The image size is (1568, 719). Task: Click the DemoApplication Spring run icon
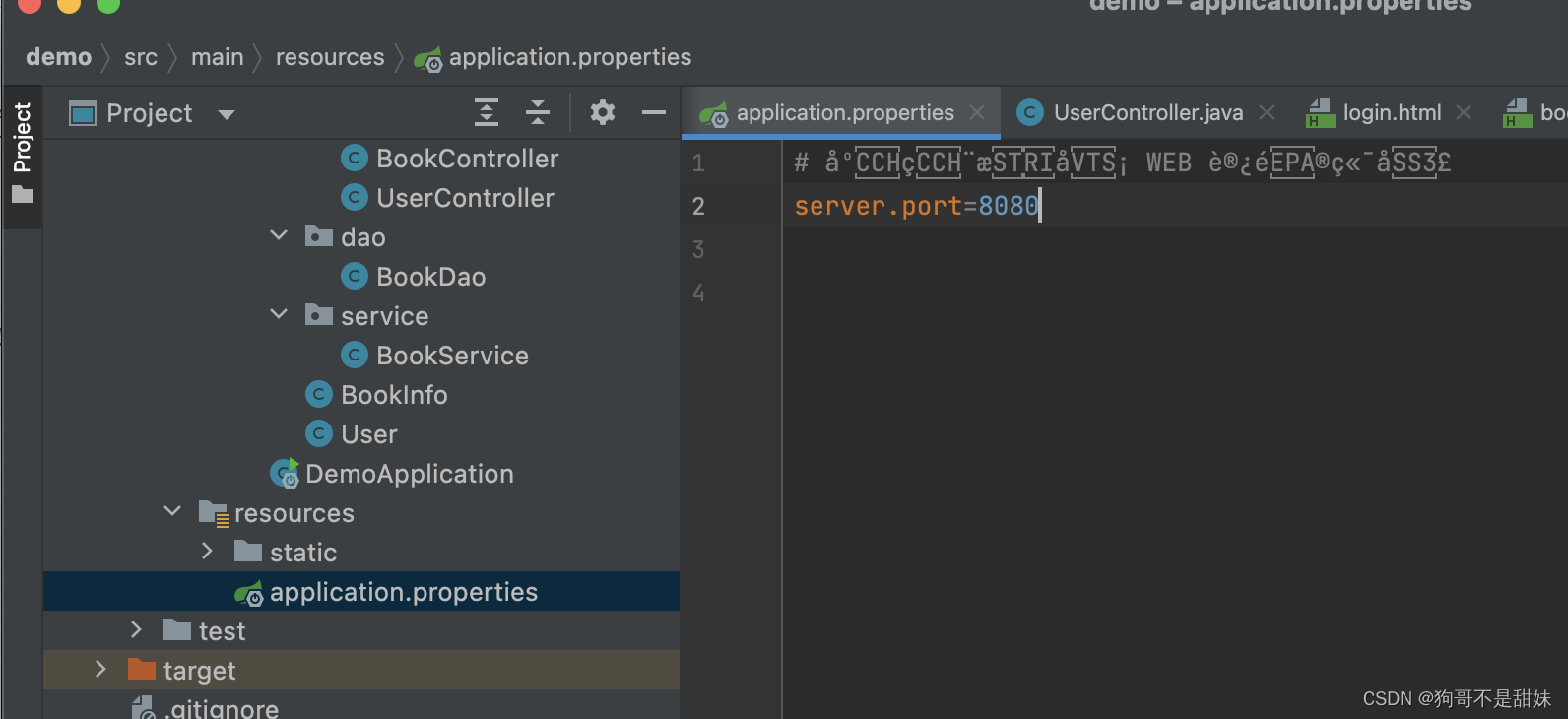click(285, 473)
